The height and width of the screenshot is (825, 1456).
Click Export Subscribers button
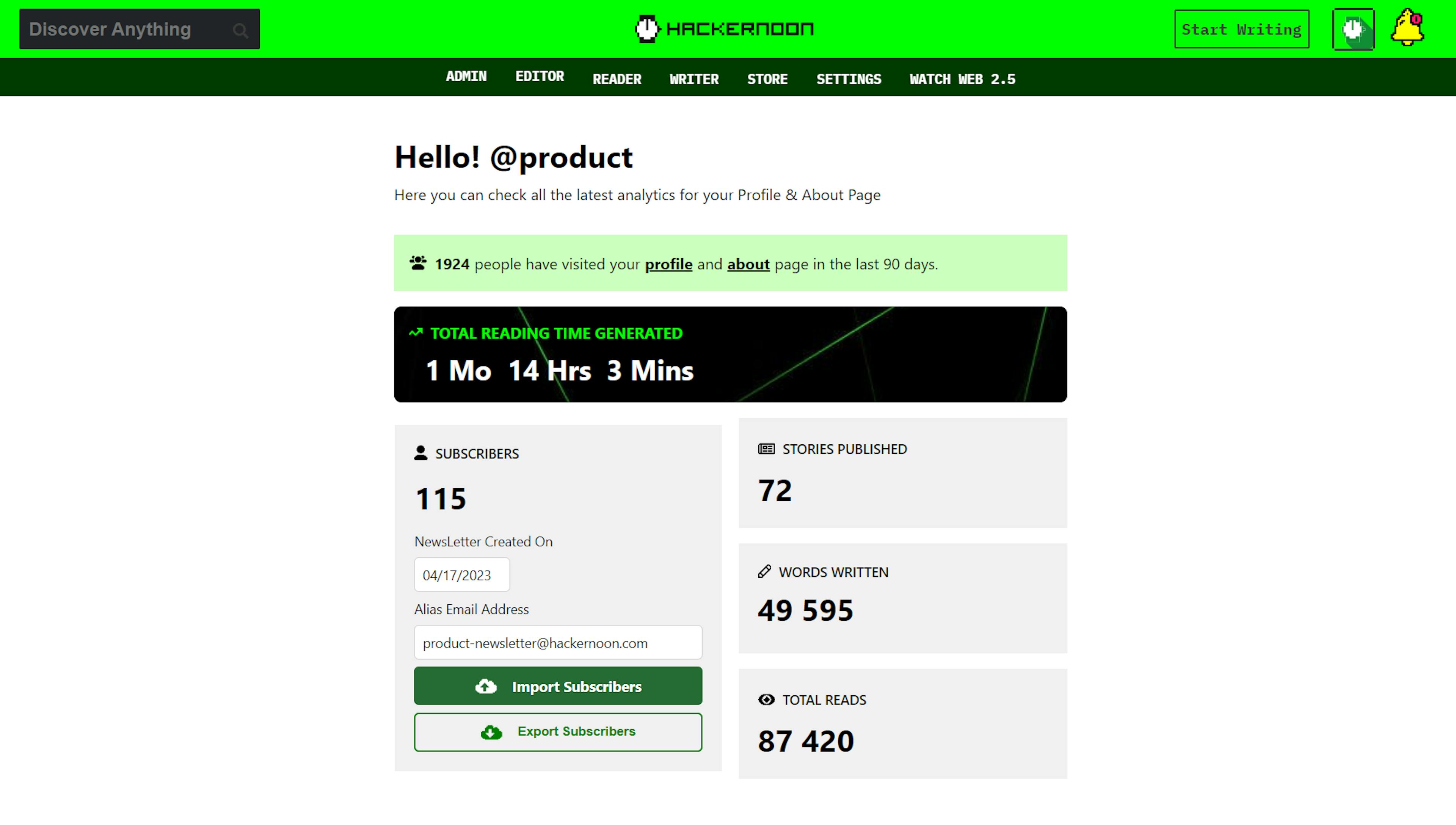point(557,731)
